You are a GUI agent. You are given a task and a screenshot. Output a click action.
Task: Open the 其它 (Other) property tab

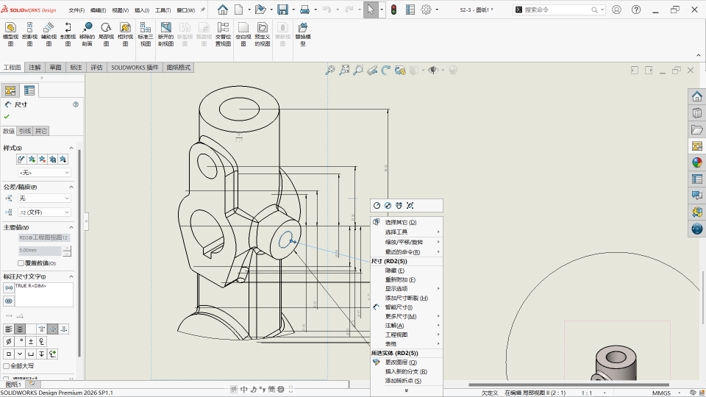41,131
